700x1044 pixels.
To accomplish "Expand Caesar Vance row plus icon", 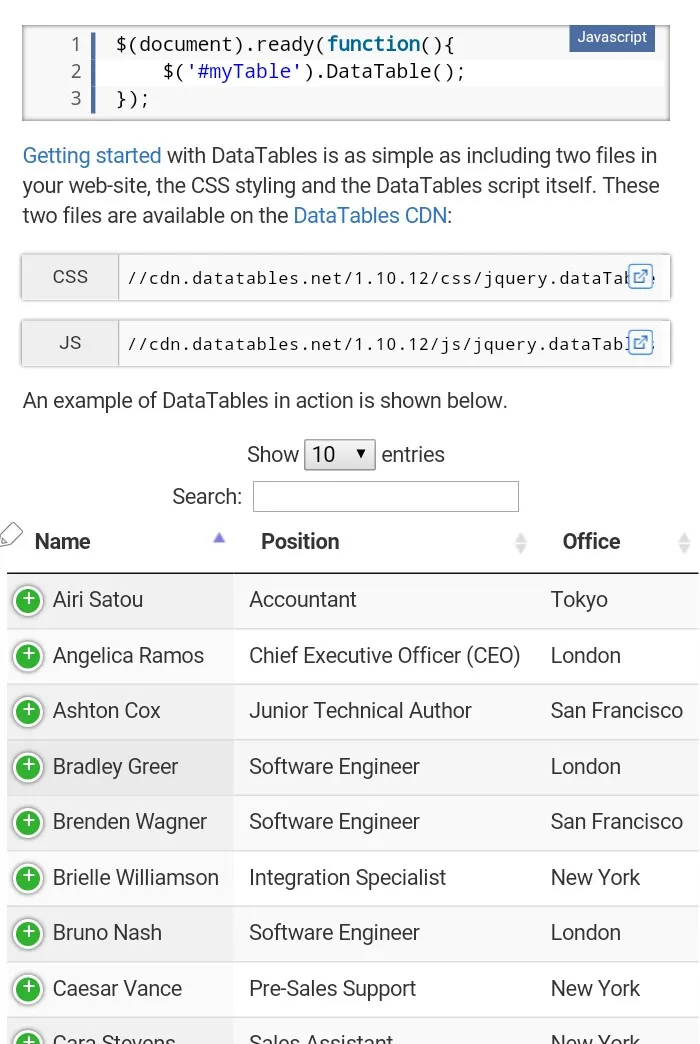I will coord(28,989).
